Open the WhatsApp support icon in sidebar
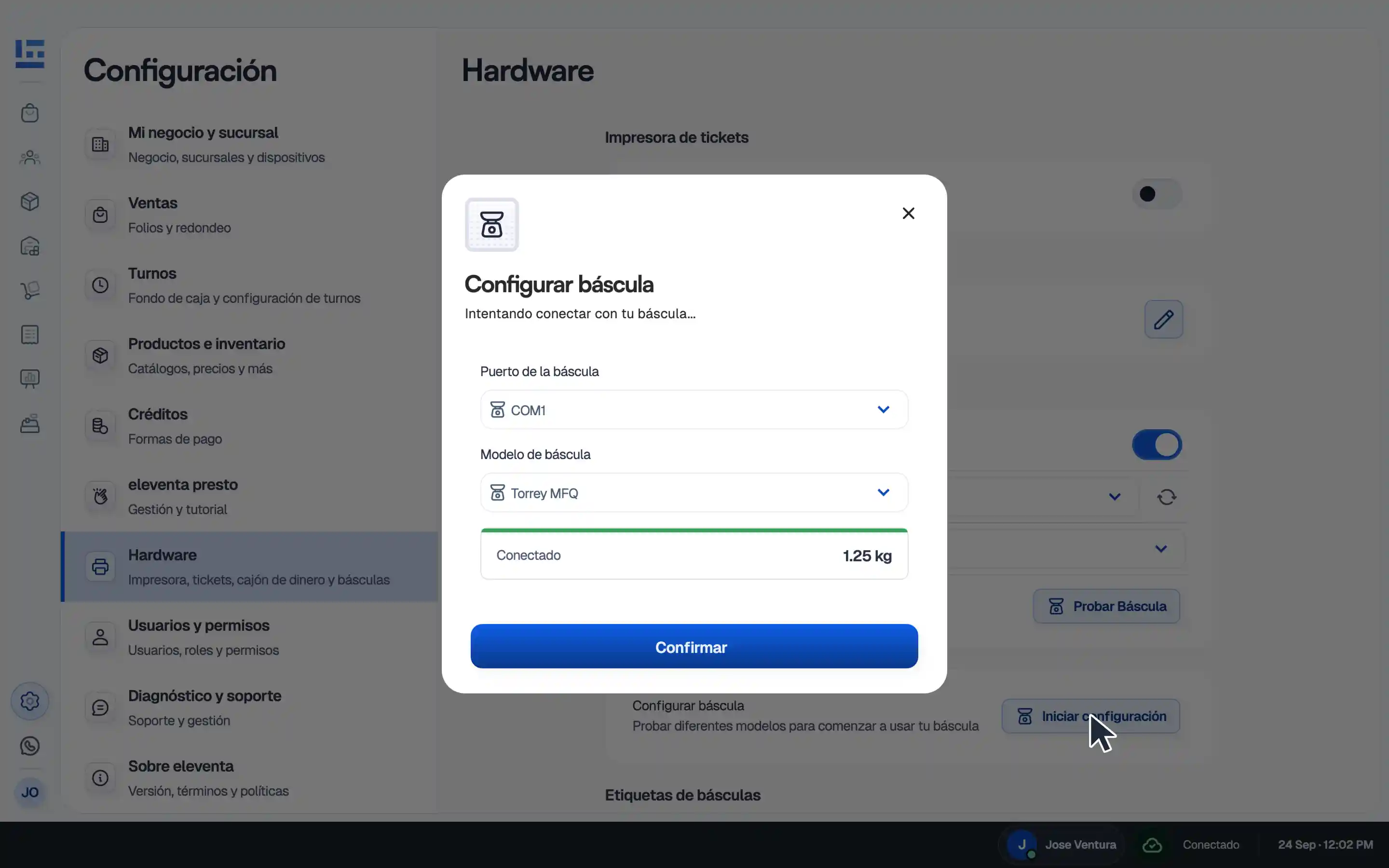This screenshot has width=1389, height=868. (30, 746)
